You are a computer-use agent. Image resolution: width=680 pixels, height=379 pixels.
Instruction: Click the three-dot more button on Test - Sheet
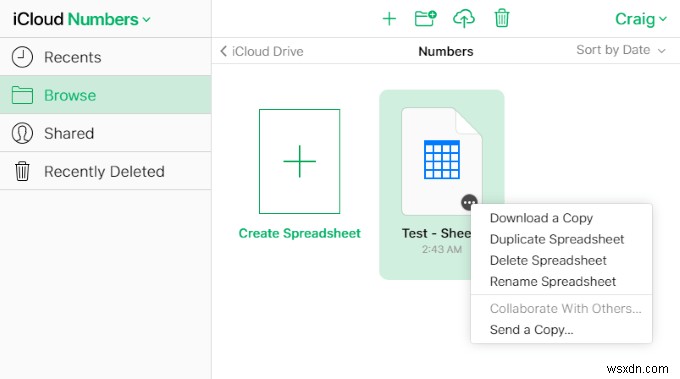click(469, 203)
